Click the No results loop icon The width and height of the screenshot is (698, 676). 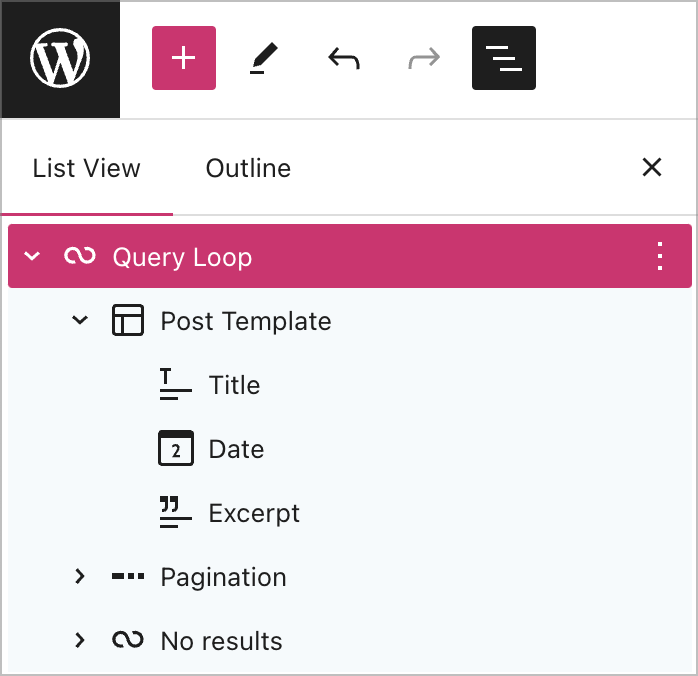click(x=128, y=641)
